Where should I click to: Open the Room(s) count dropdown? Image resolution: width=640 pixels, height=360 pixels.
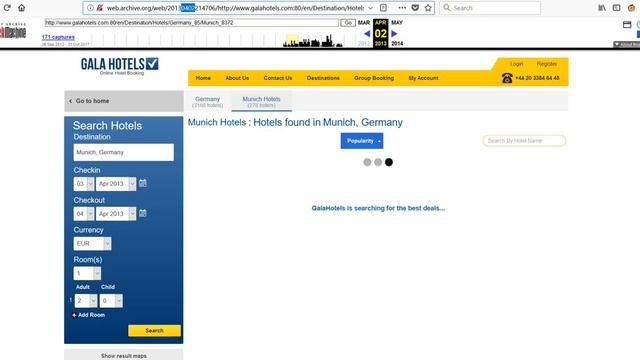87,273
